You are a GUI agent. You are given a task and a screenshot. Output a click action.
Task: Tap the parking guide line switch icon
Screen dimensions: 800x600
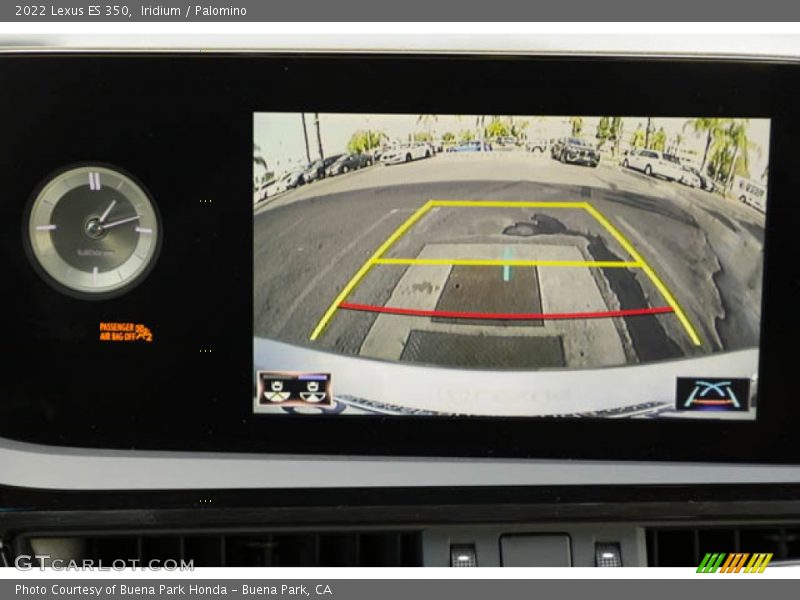[713, 394]
